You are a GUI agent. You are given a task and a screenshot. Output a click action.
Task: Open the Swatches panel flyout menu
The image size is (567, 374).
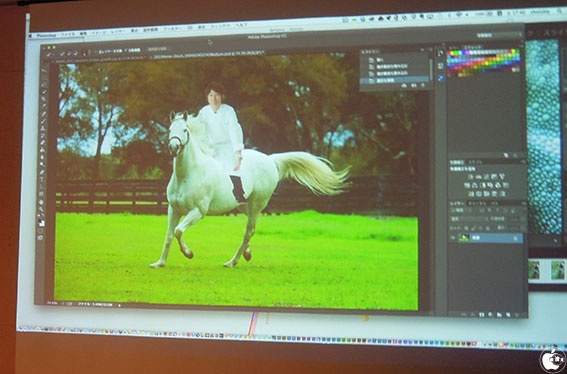pos(521,46)
